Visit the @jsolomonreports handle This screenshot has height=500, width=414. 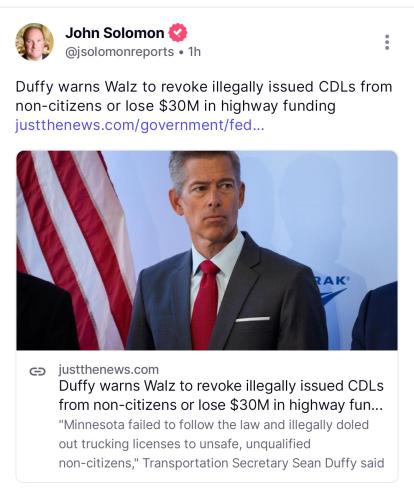pos(119,52)
